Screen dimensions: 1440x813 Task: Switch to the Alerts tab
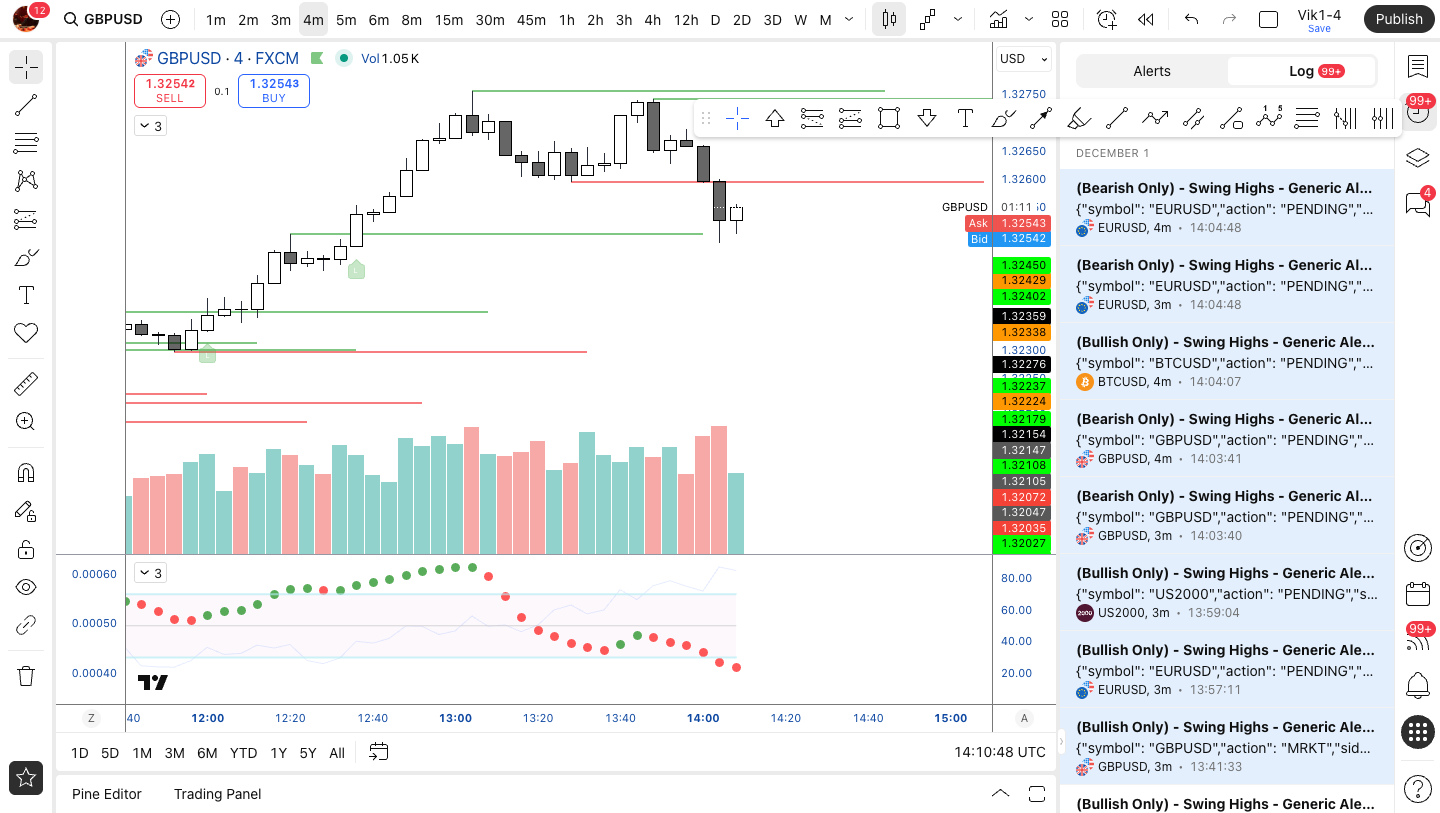1152,71
